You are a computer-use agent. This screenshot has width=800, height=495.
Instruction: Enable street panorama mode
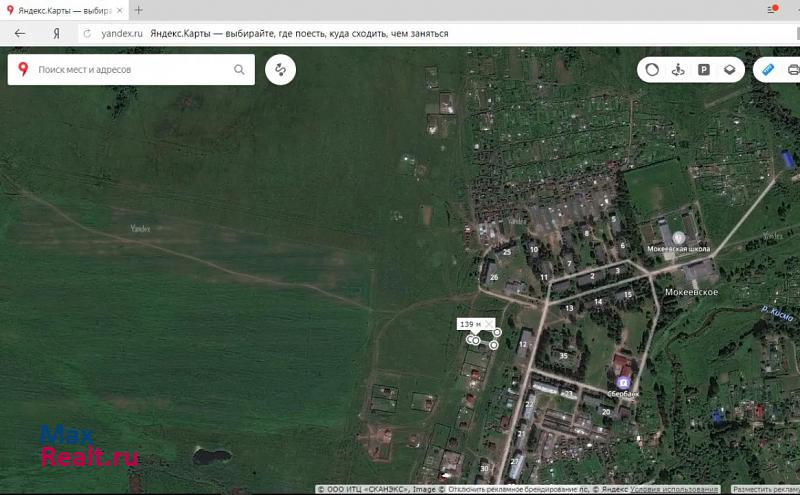click(x=678, y=70)
